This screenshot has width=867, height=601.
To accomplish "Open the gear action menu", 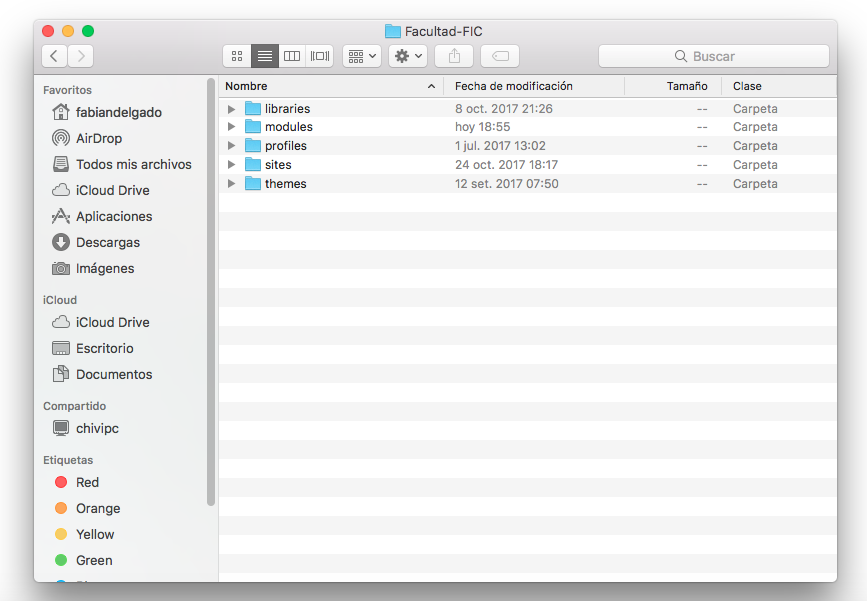I will pos(408,56).
